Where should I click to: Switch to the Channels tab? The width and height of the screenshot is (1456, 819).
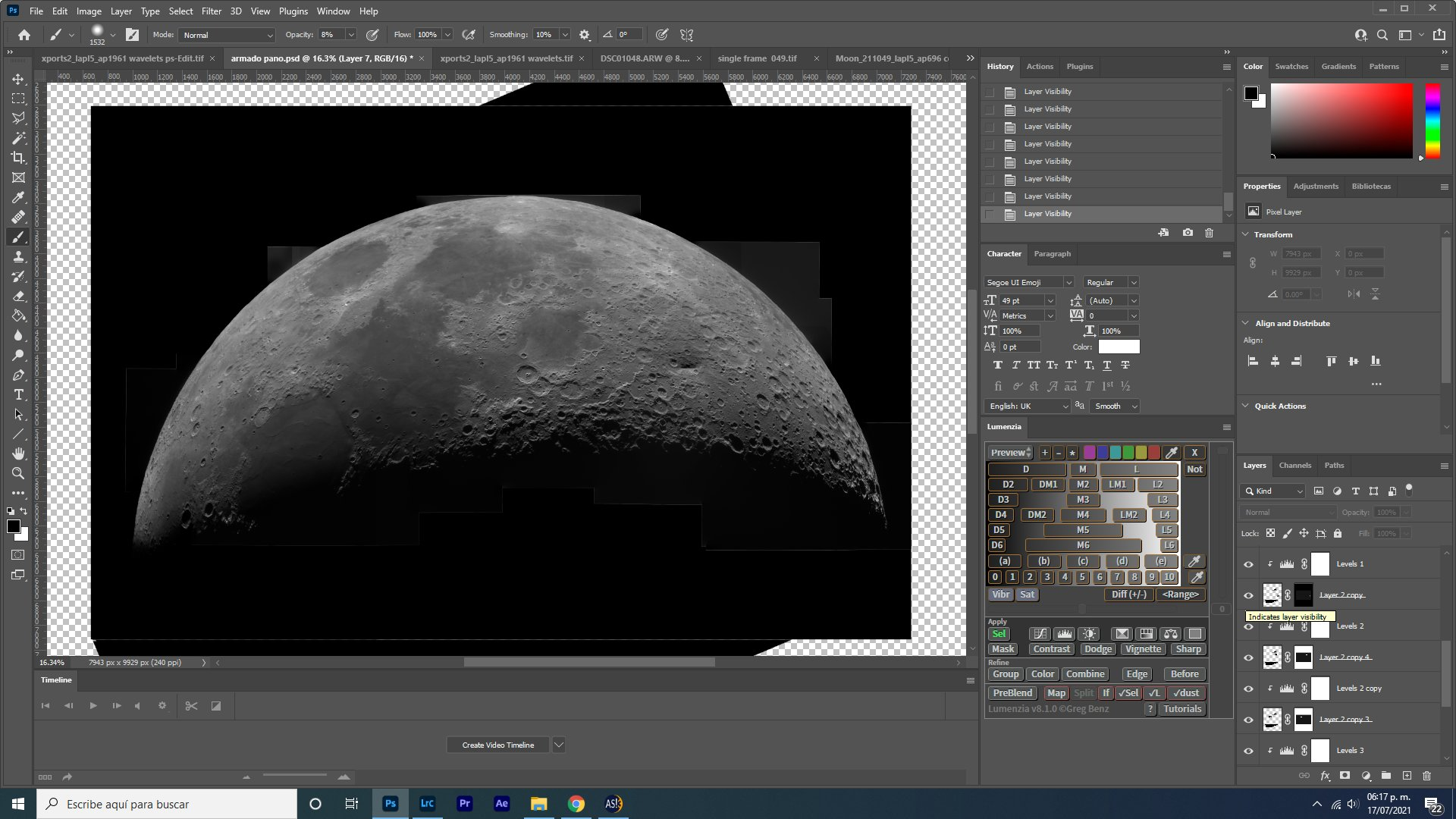pos(1295,466)
